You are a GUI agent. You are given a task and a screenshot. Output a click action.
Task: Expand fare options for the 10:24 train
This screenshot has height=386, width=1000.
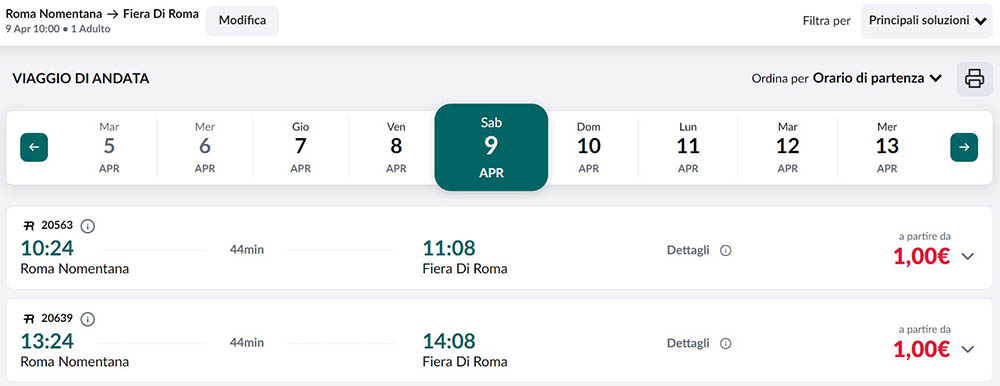(x=967, y=256)
